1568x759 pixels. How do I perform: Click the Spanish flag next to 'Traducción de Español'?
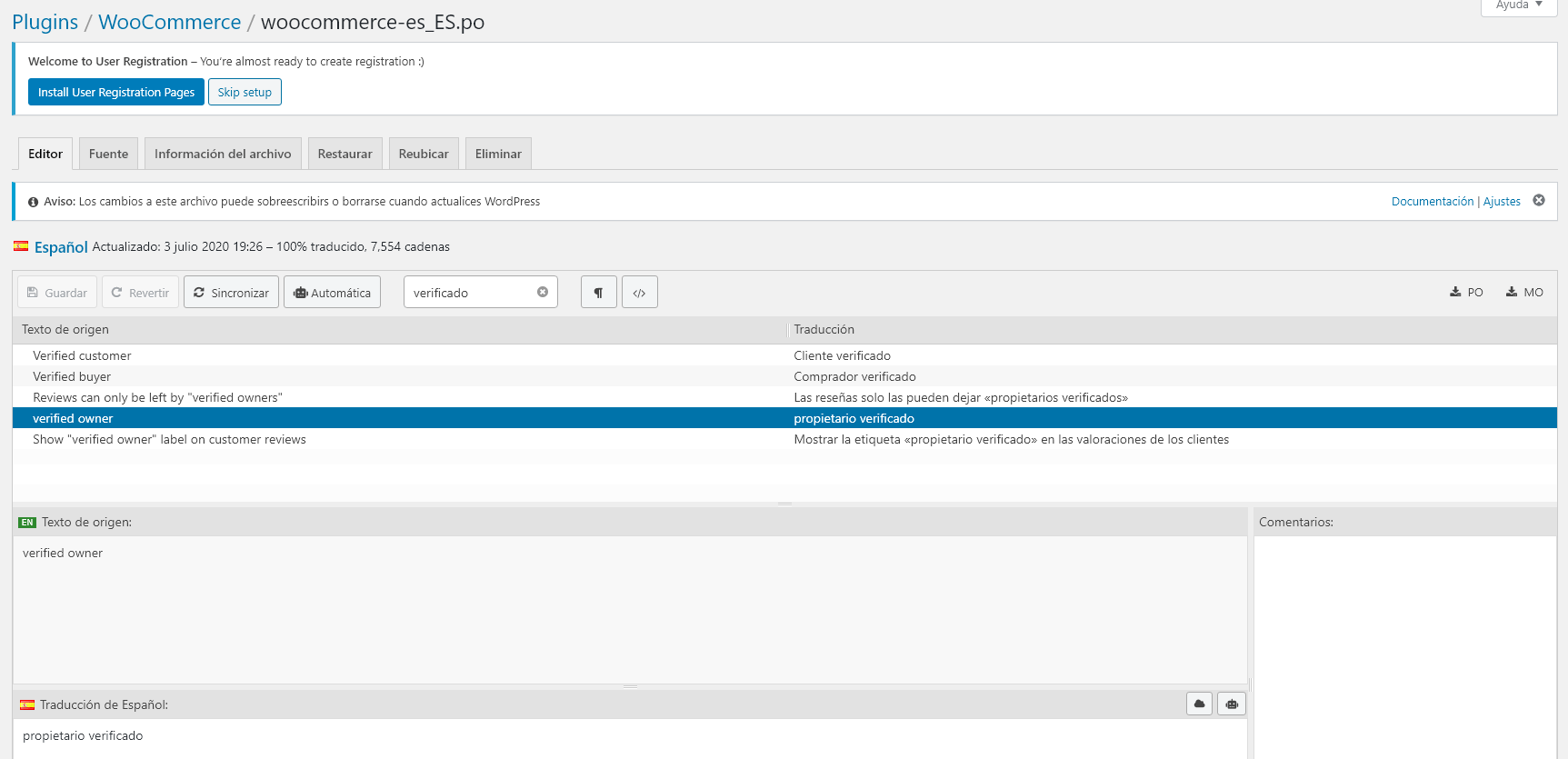pos(27,704)
